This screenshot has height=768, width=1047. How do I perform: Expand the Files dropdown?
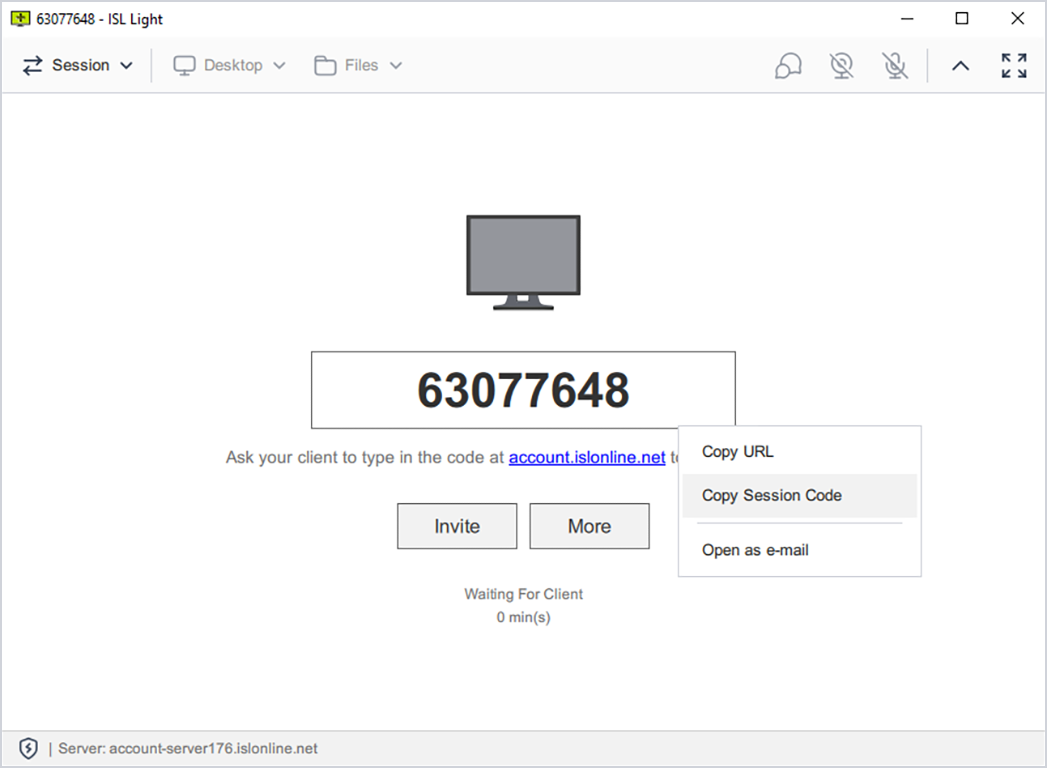(x=396, y=65)
